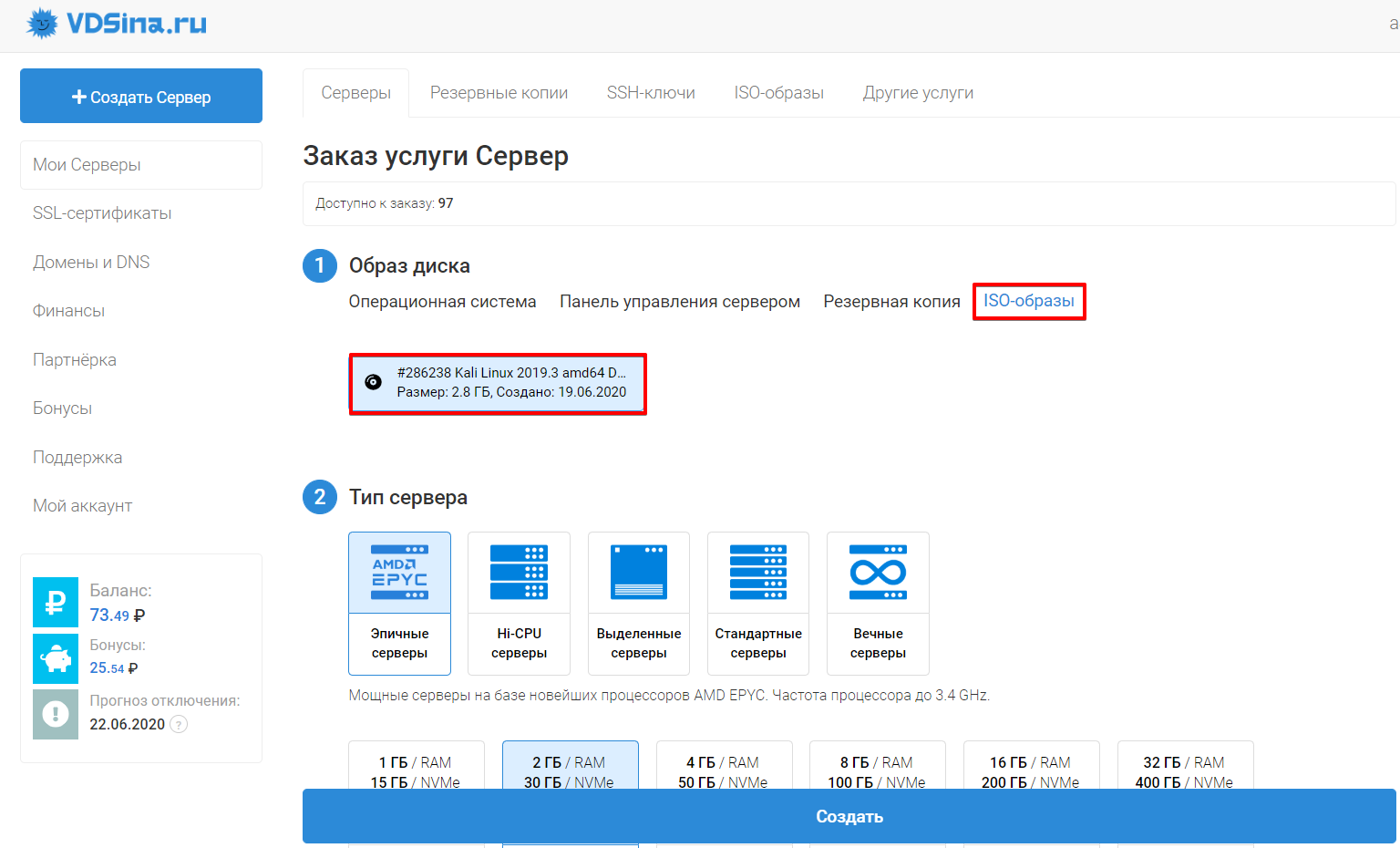The image size is (1400, 848).
Task: Select Панель управления сервером option
Action: click(x=680, y=302)
